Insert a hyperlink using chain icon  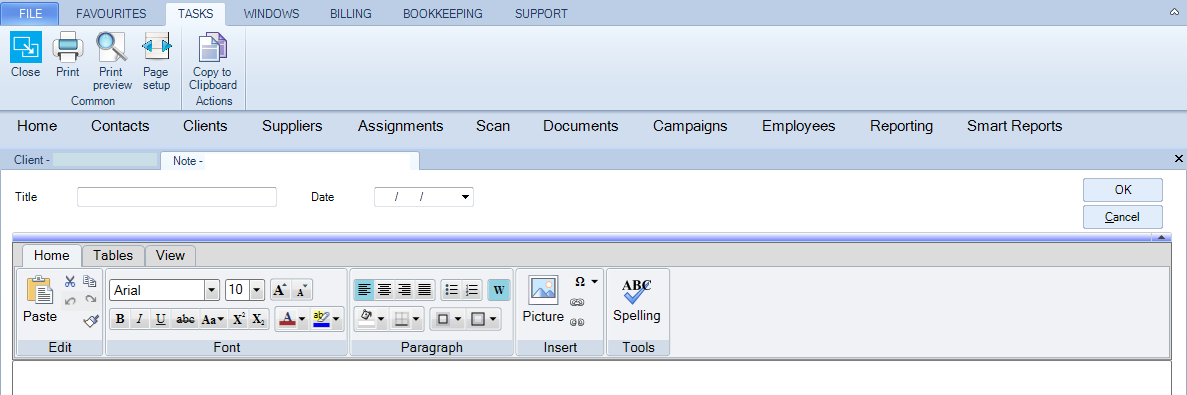[576, 302]
